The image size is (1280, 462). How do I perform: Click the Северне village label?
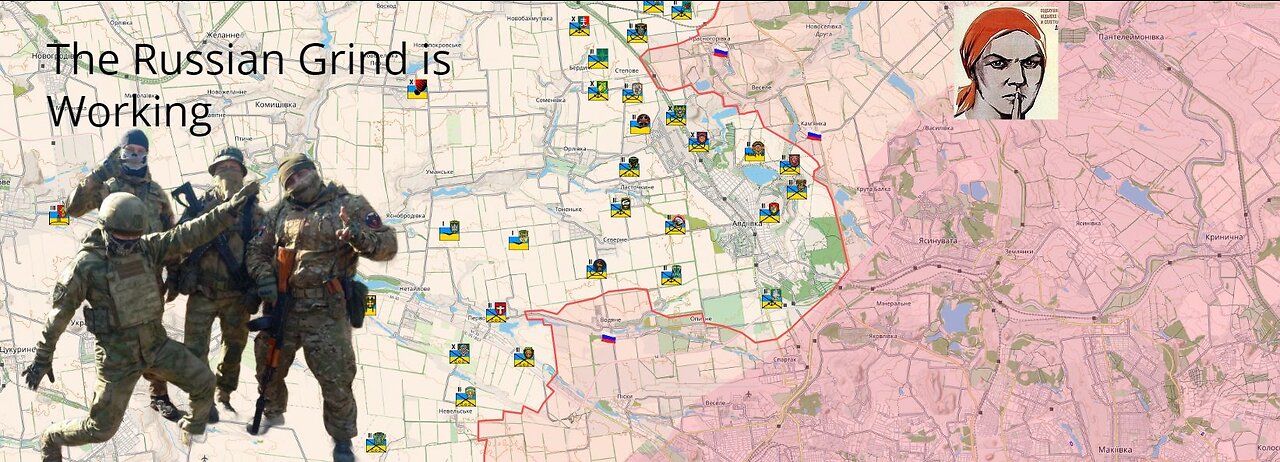[x=616, y=239]
